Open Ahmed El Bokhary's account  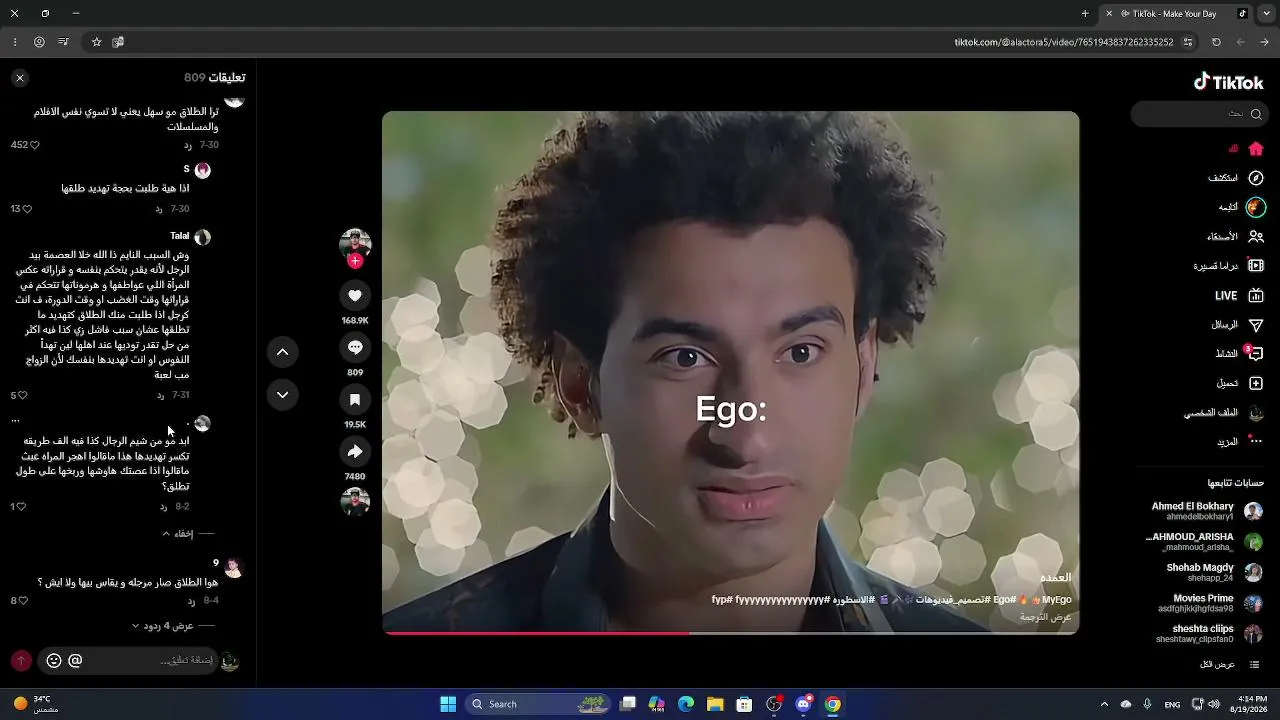[x=1207, y=511]
